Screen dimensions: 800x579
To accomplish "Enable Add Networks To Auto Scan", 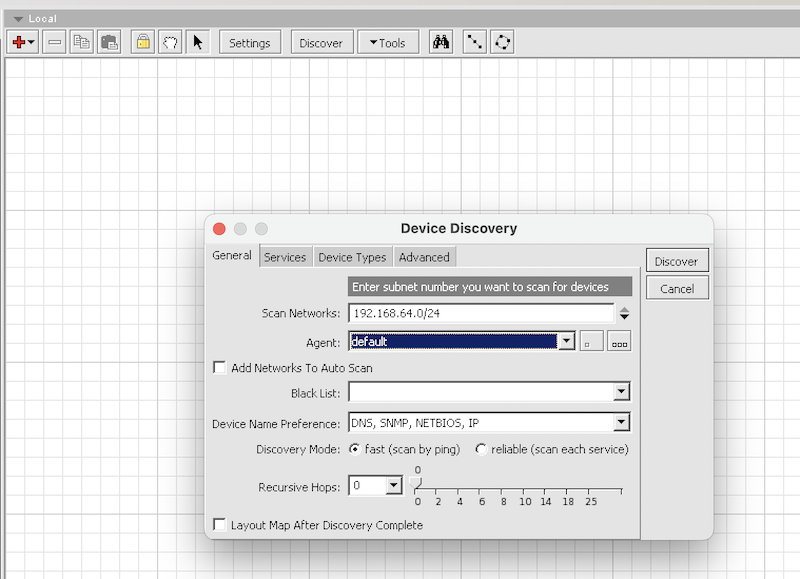I will pyautogui.click(x=218, y=367).
